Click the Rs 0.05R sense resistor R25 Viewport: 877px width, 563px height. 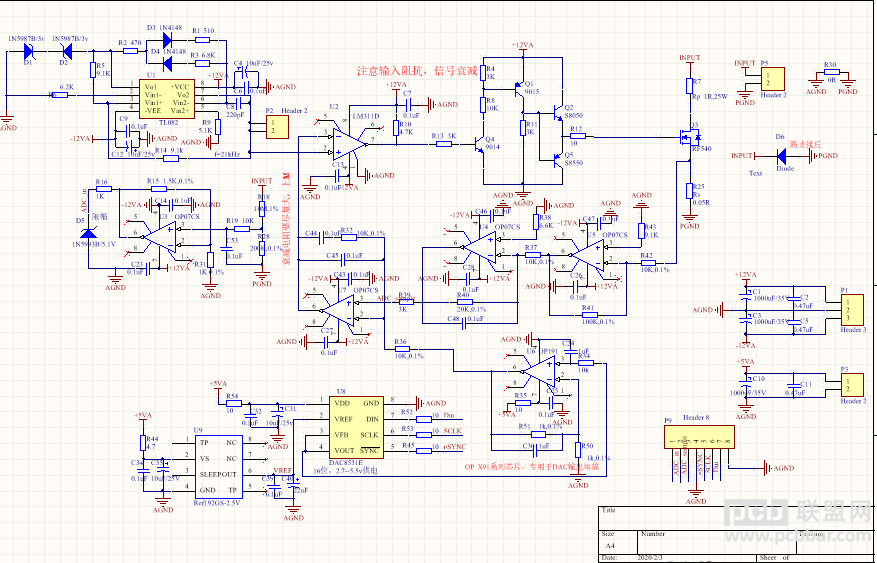[690, 191]
